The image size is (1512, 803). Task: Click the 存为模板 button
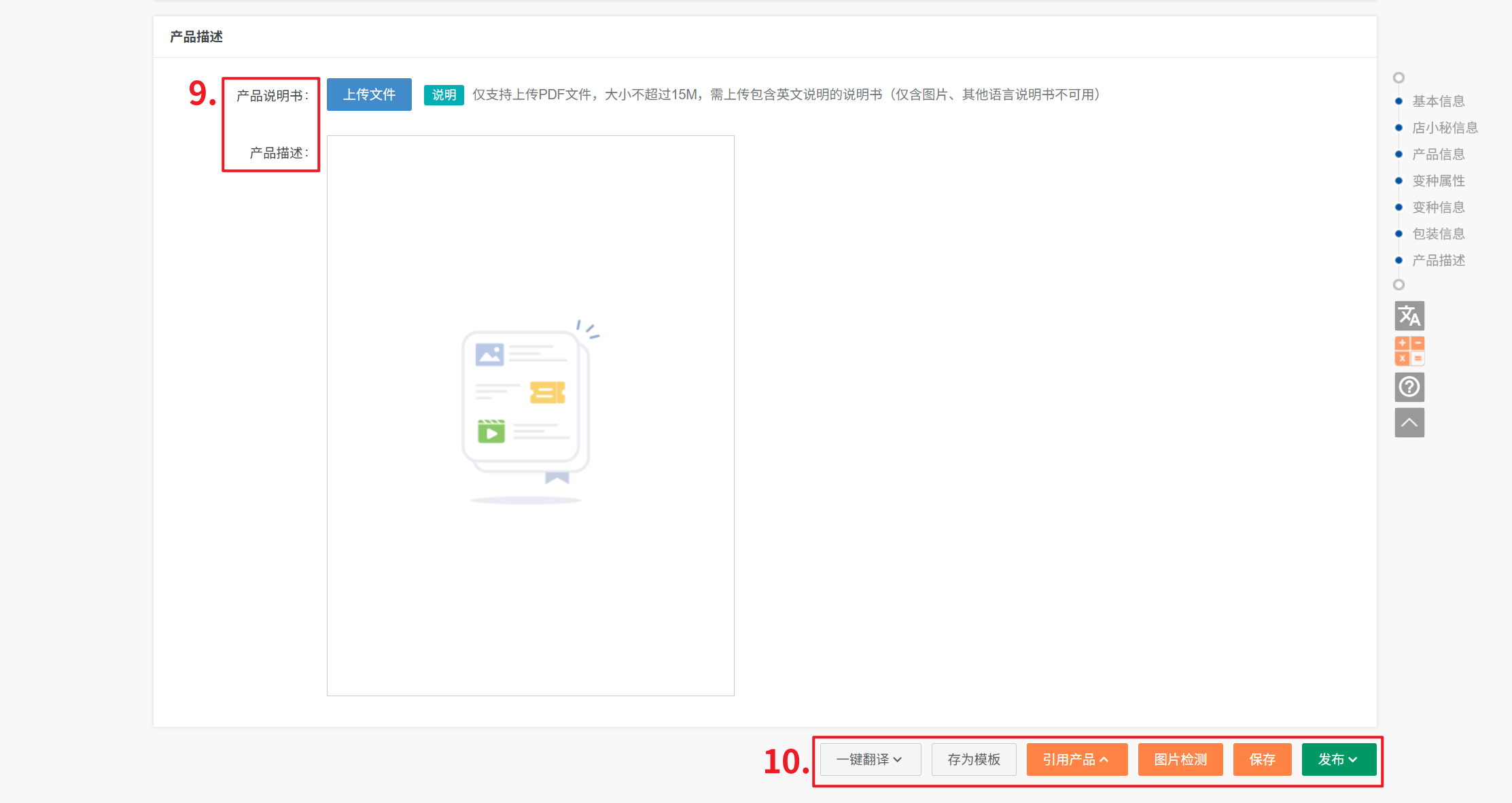[974, 759]
